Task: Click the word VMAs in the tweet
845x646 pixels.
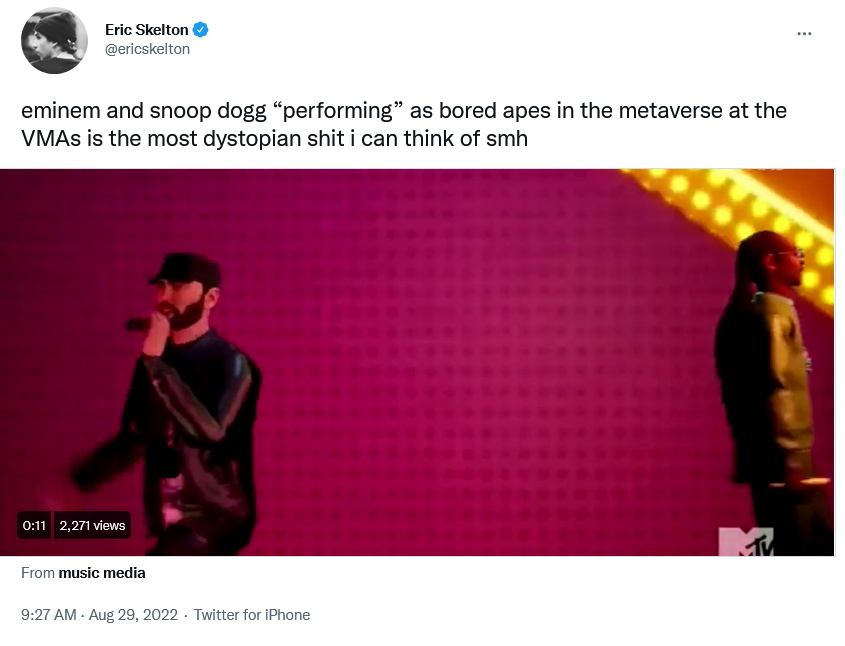Action: point(51,138)
